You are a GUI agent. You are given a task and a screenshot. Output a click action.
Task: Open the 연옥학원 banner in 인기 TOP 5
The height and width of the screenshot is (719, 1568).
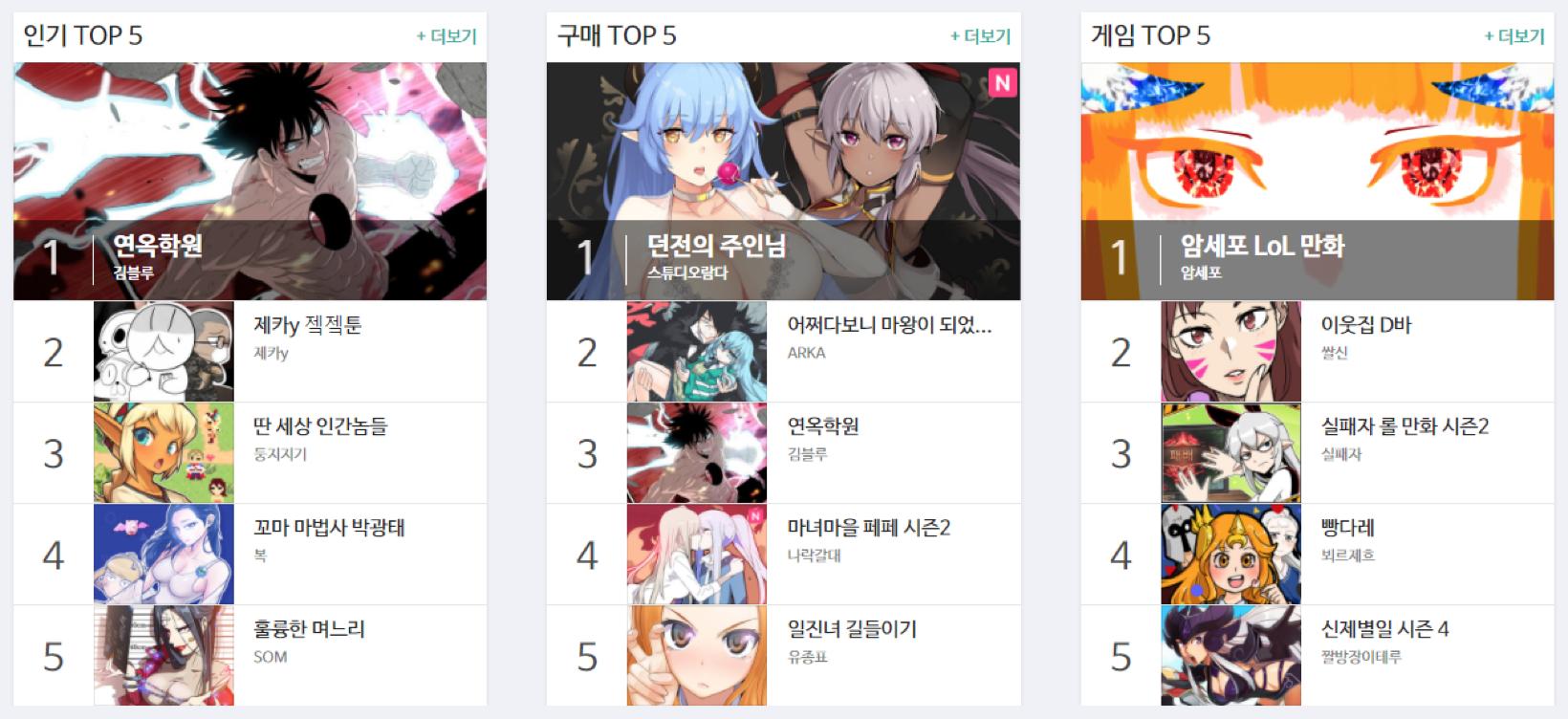[250, 182]
